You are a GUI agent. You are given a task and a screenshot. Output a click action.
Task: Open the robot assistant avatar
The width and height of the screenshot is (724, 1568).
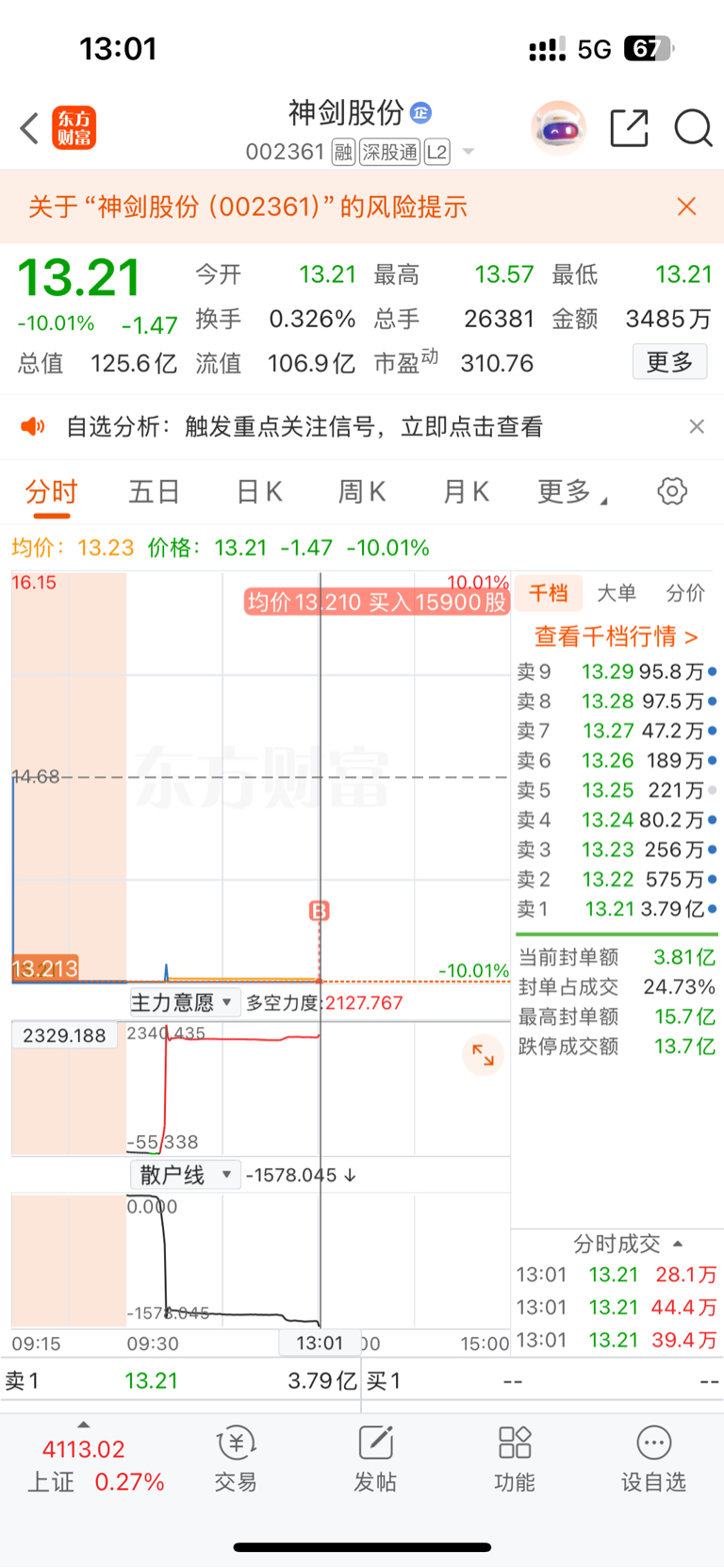pos(558,127)
